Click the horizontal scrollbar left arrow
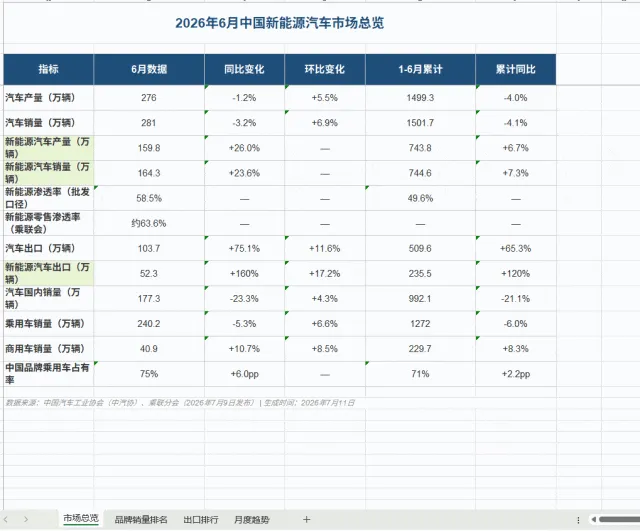640x531 pixels. [594, 520]
